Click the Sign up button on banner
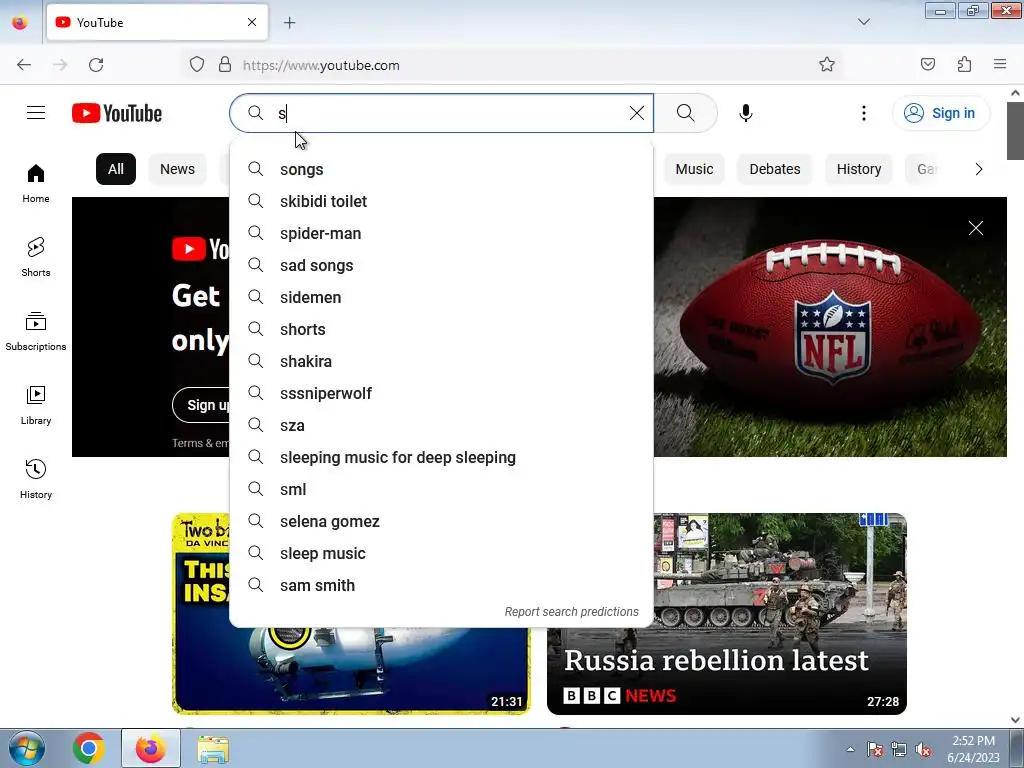Image resolution: width=1024 pixels, height=768 pixels. pyautogui.click(x=202, y=405)
